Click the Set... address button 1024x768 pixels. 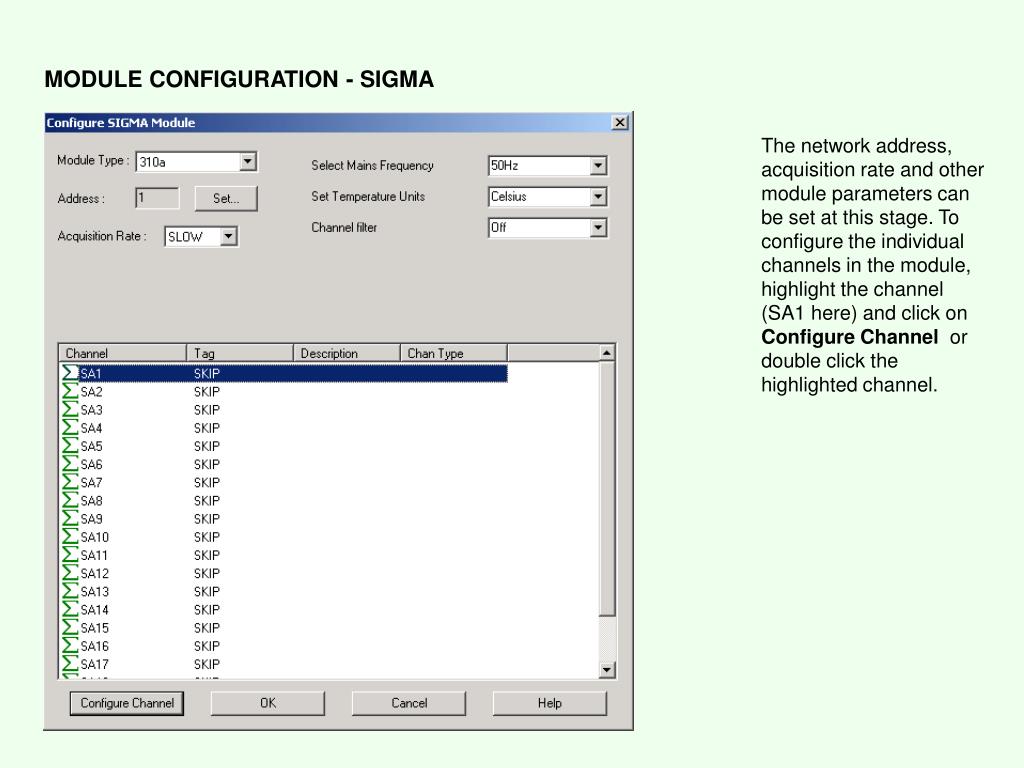click(226, 199)
